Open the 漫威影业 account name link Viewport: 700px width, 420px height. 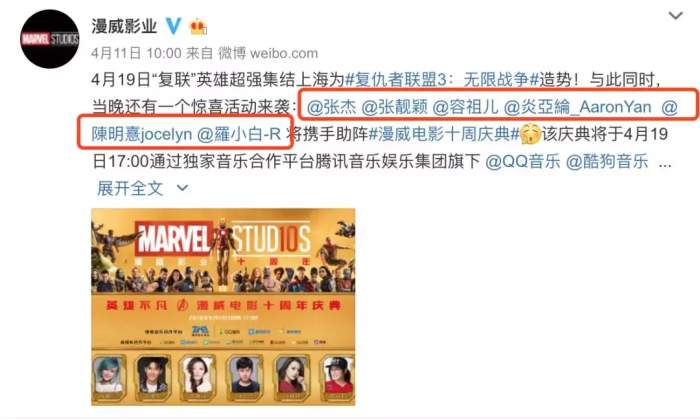[x=124, y=26]
